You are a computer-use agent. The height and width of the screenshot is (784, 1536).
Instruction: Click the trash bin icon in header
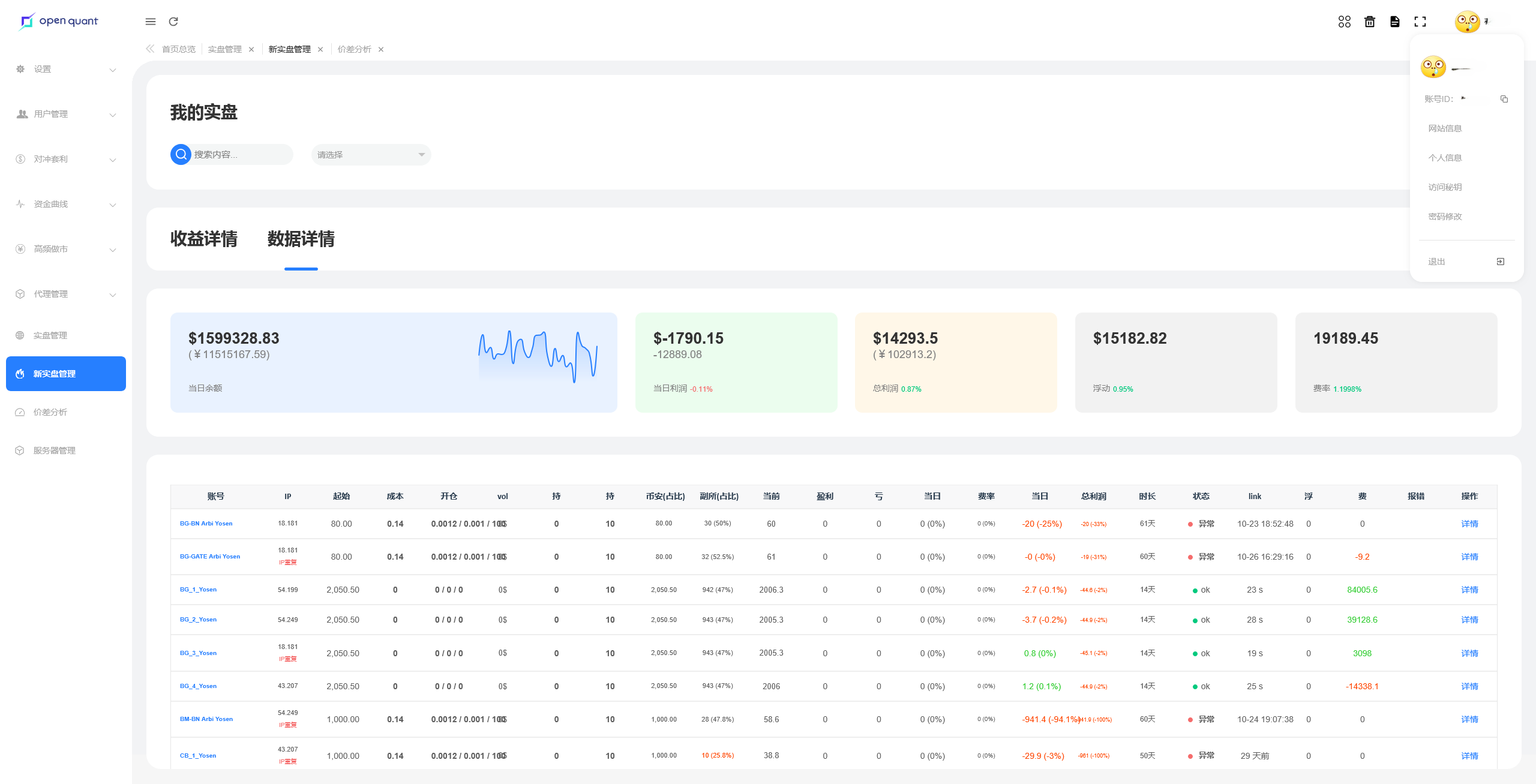pyautogui.click(x=1370, y=22)
